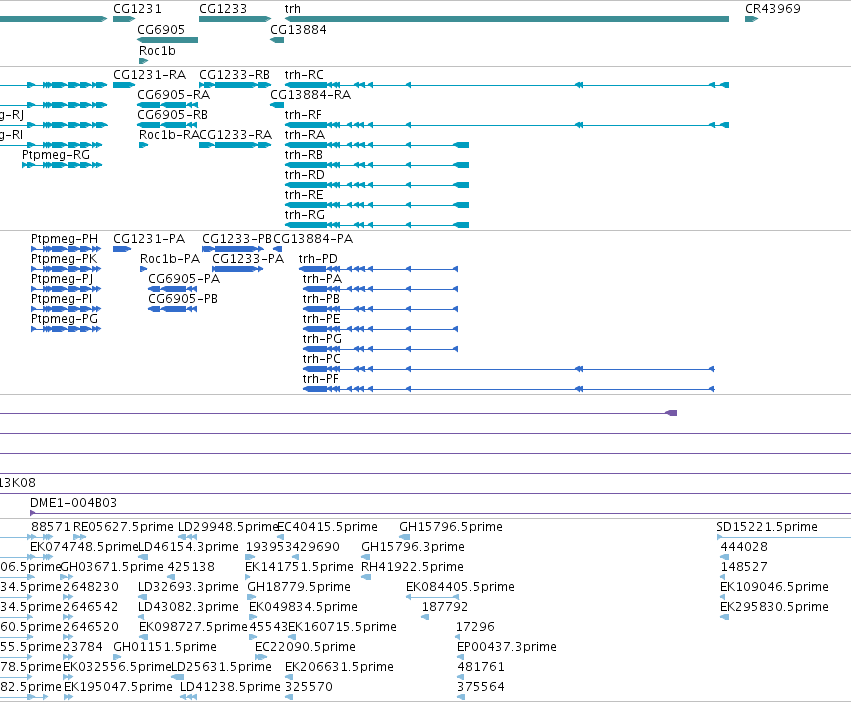This screenshot has width=851, height=702.
Task: Select protein trh-PD
Action: 378,269
